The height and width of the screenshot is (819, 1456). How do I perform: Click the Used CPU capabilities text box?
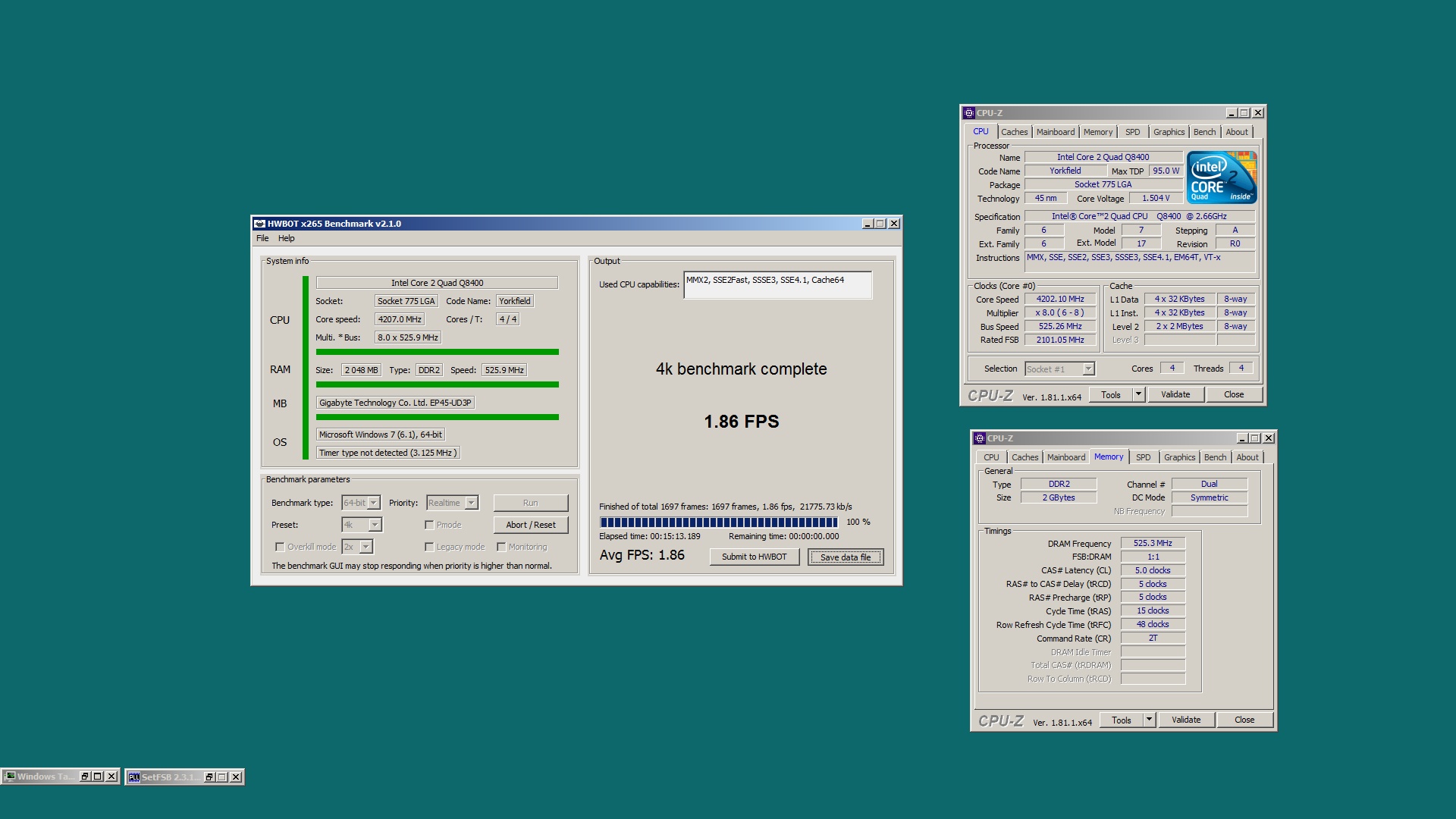tap(777, 285)
